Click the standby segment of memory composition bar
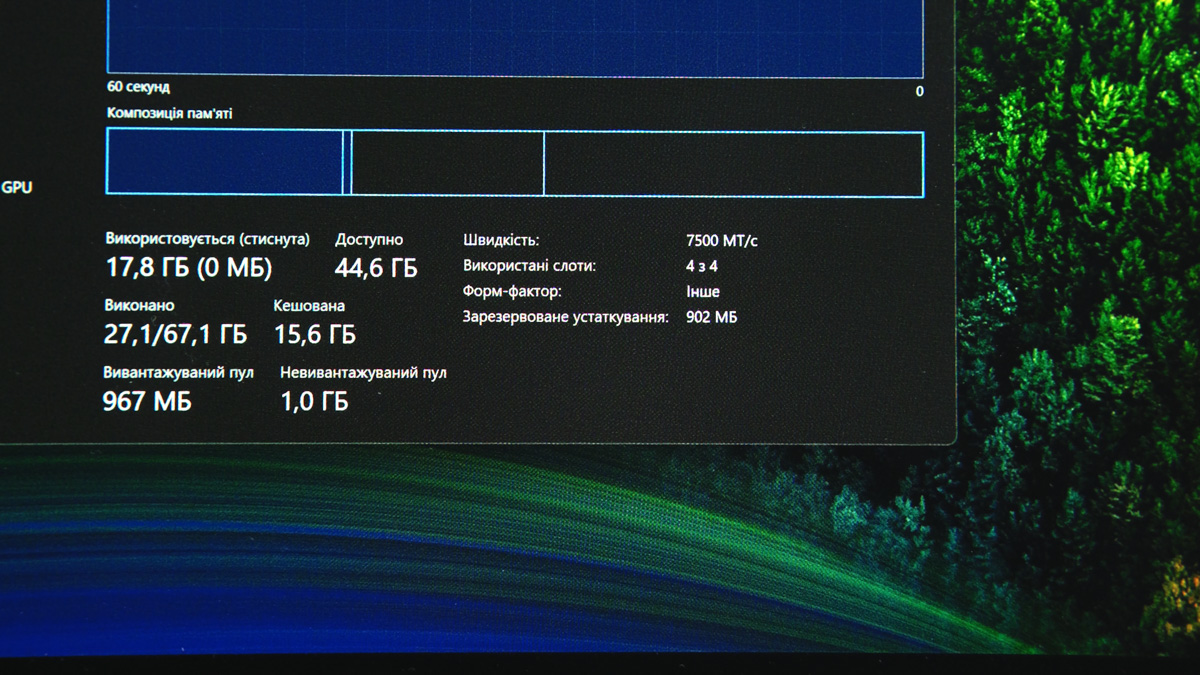 pos(448,163)
